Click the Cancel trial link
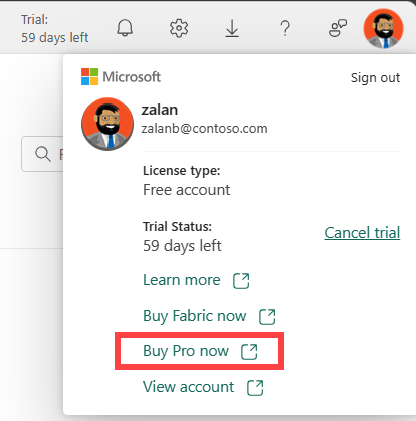 362,233
